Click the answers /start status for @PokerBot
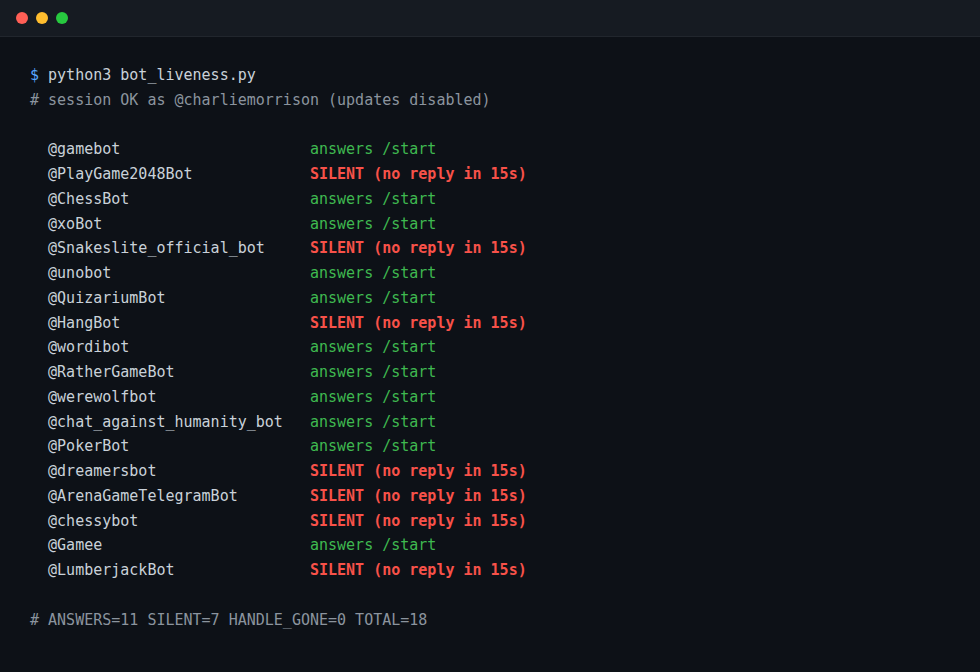The image size is (980, 672). coord(373,446)
